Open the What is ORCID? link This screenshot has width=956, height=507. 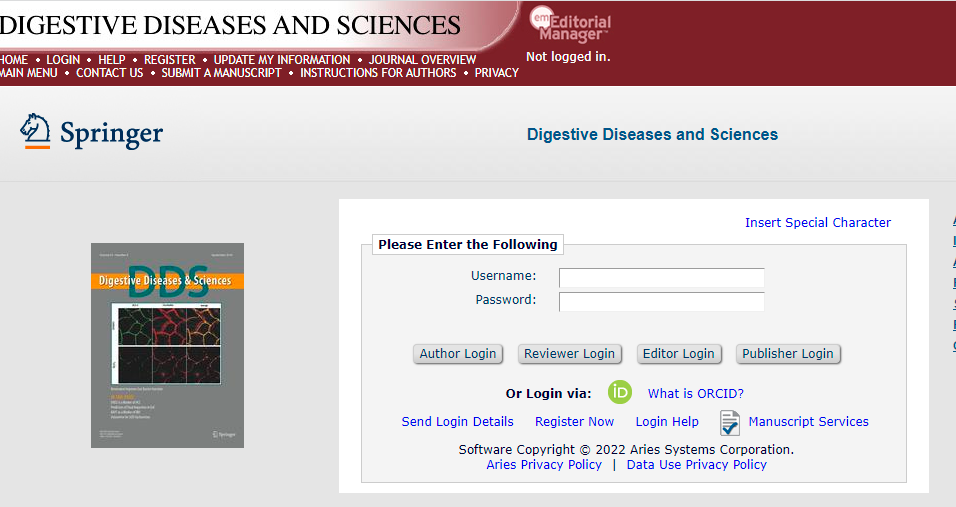click(695, 394)
